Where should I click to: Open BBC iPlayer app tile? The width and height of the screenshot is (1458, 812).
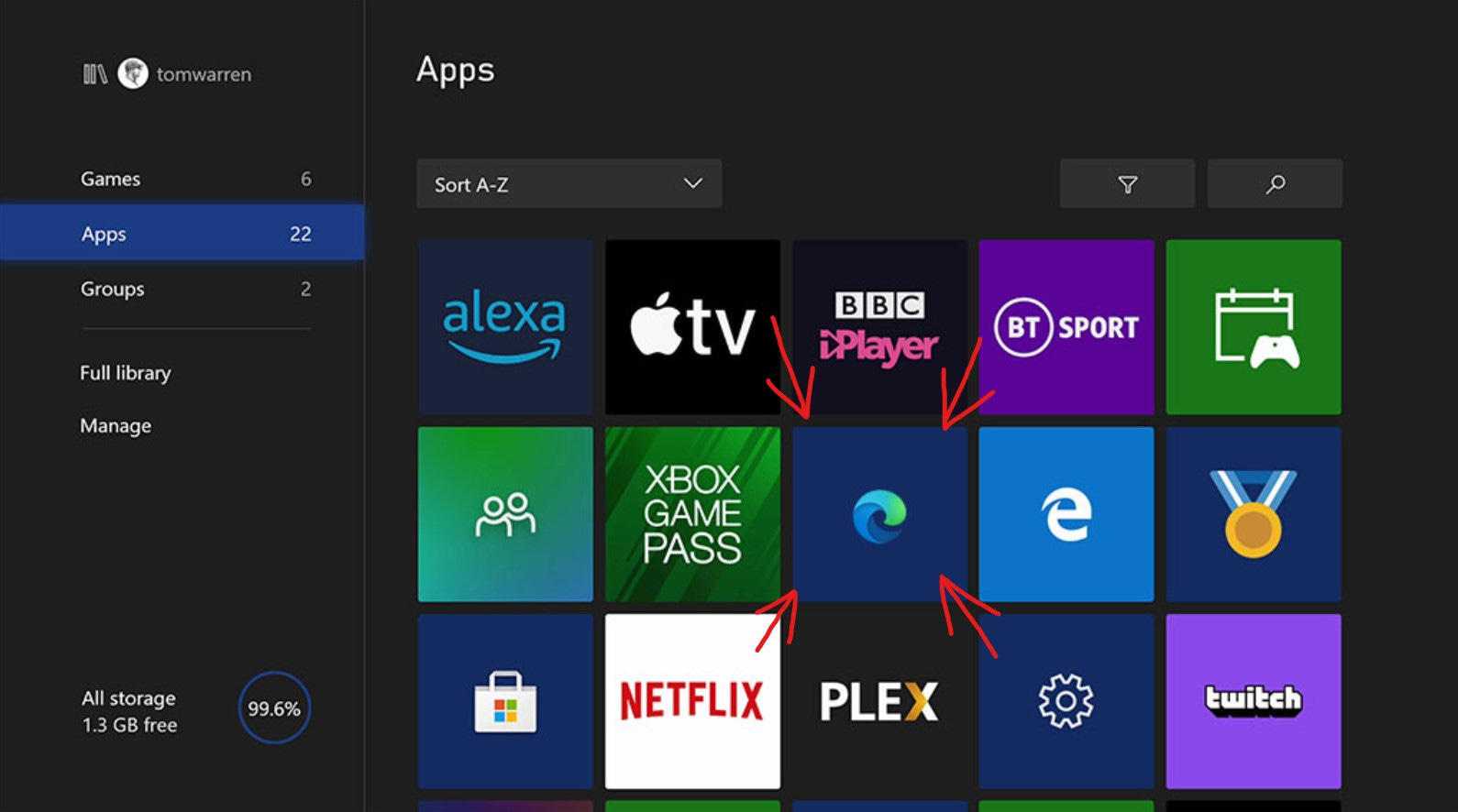click(x=879, y=327)
